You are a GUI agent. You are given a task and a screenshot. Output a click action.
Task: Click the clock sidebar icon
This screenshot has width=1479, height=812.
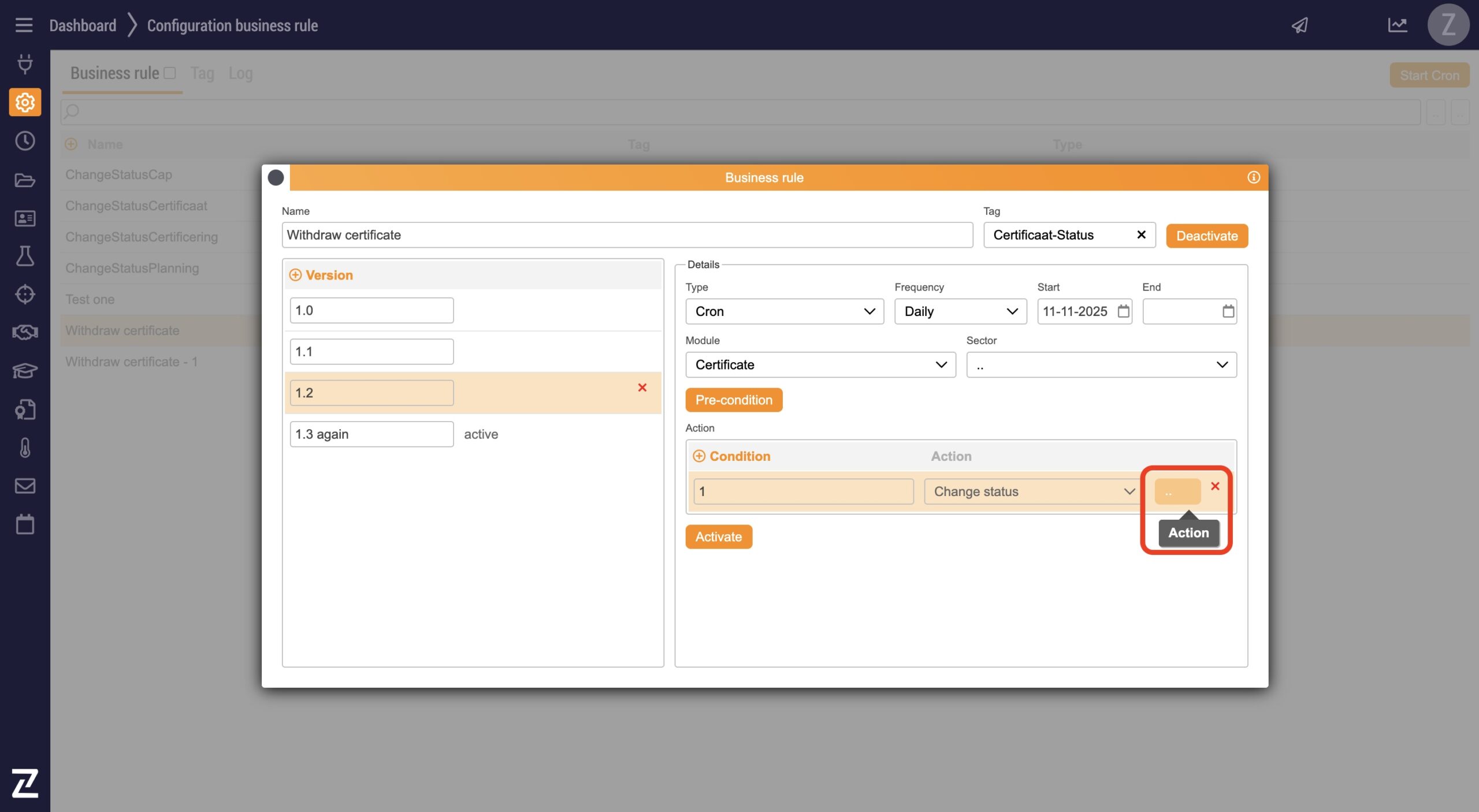click(25, 141)
